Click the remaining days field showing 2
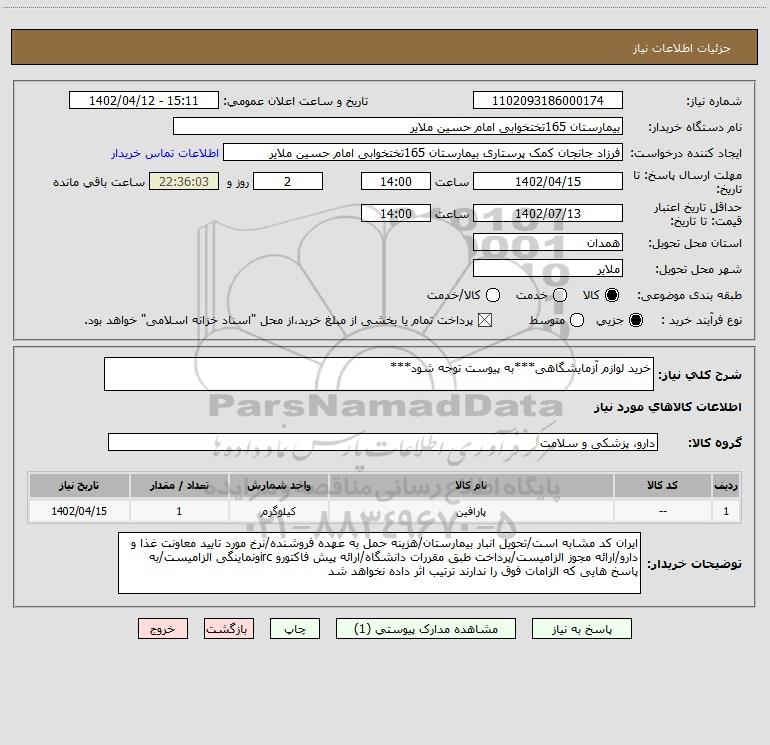Viewport: 770px width, 745px height. point(288,181)
